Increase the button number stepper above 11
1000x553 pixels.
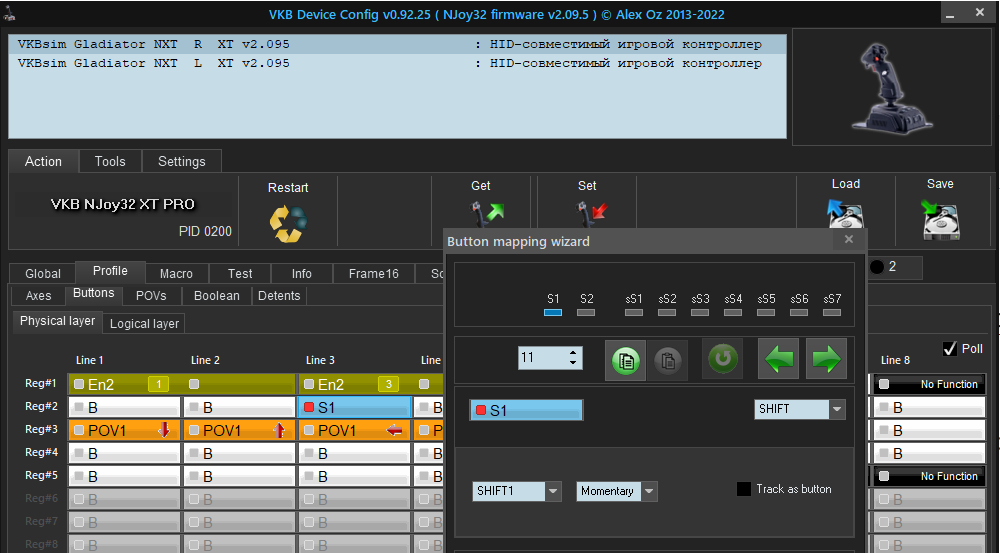(x=573, y=352)
